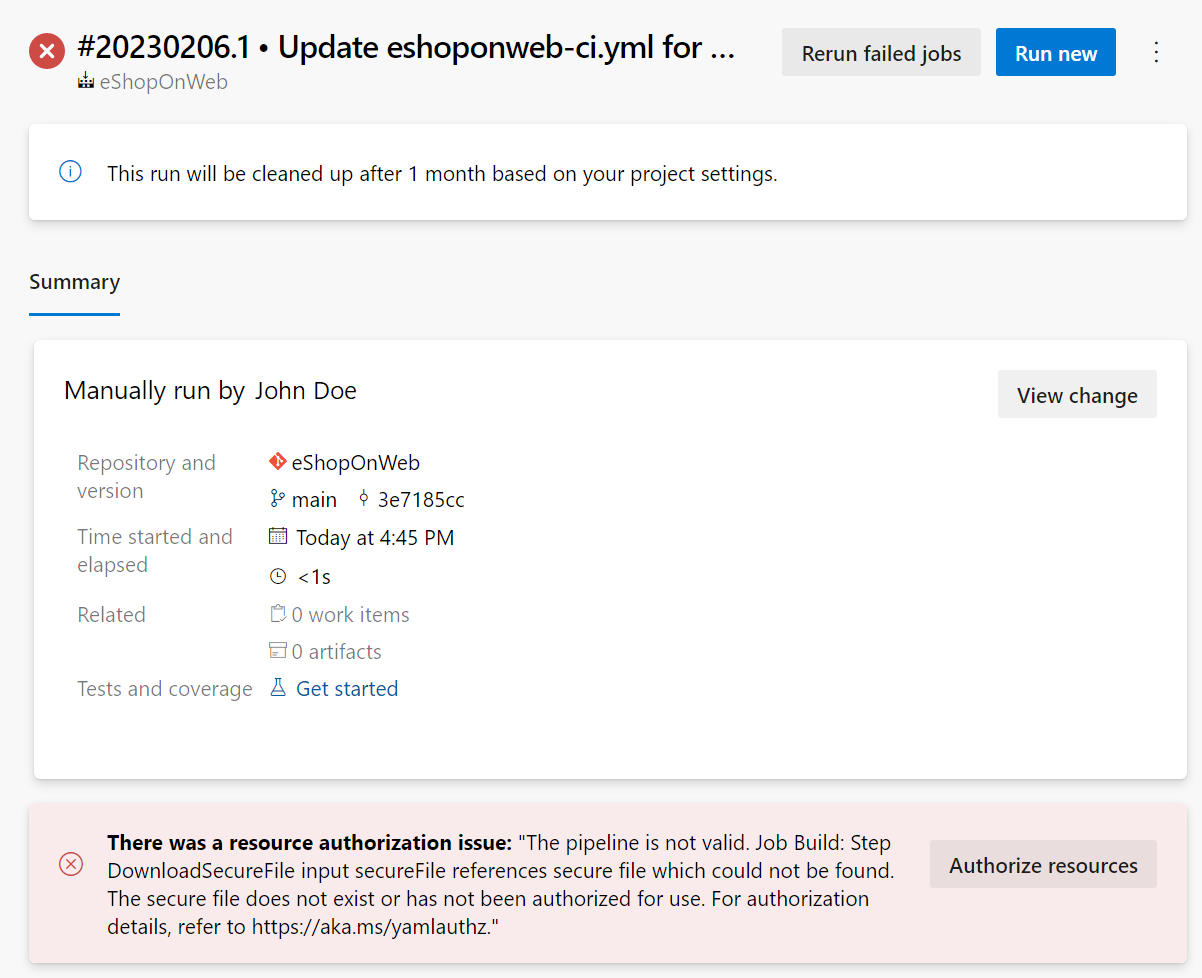The height and width of the screenshot is (978, 1202).
Task: Click Rerun failed jobs
Action: (x=881, y=51)
